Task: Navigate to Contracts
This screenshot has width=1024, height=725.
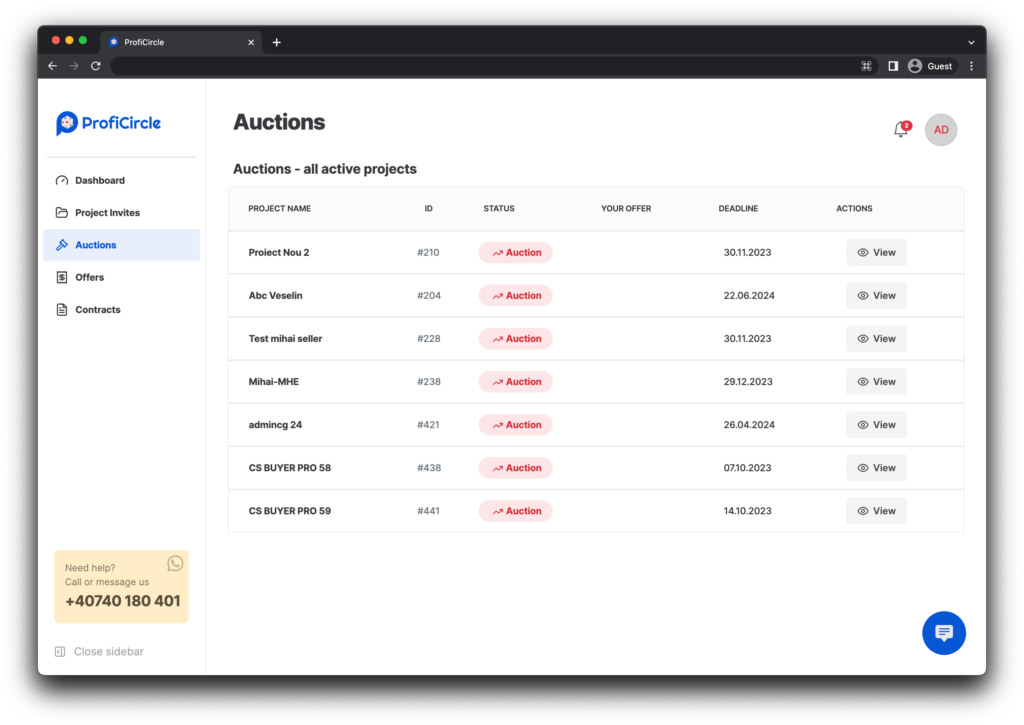Action: [121, 310]
